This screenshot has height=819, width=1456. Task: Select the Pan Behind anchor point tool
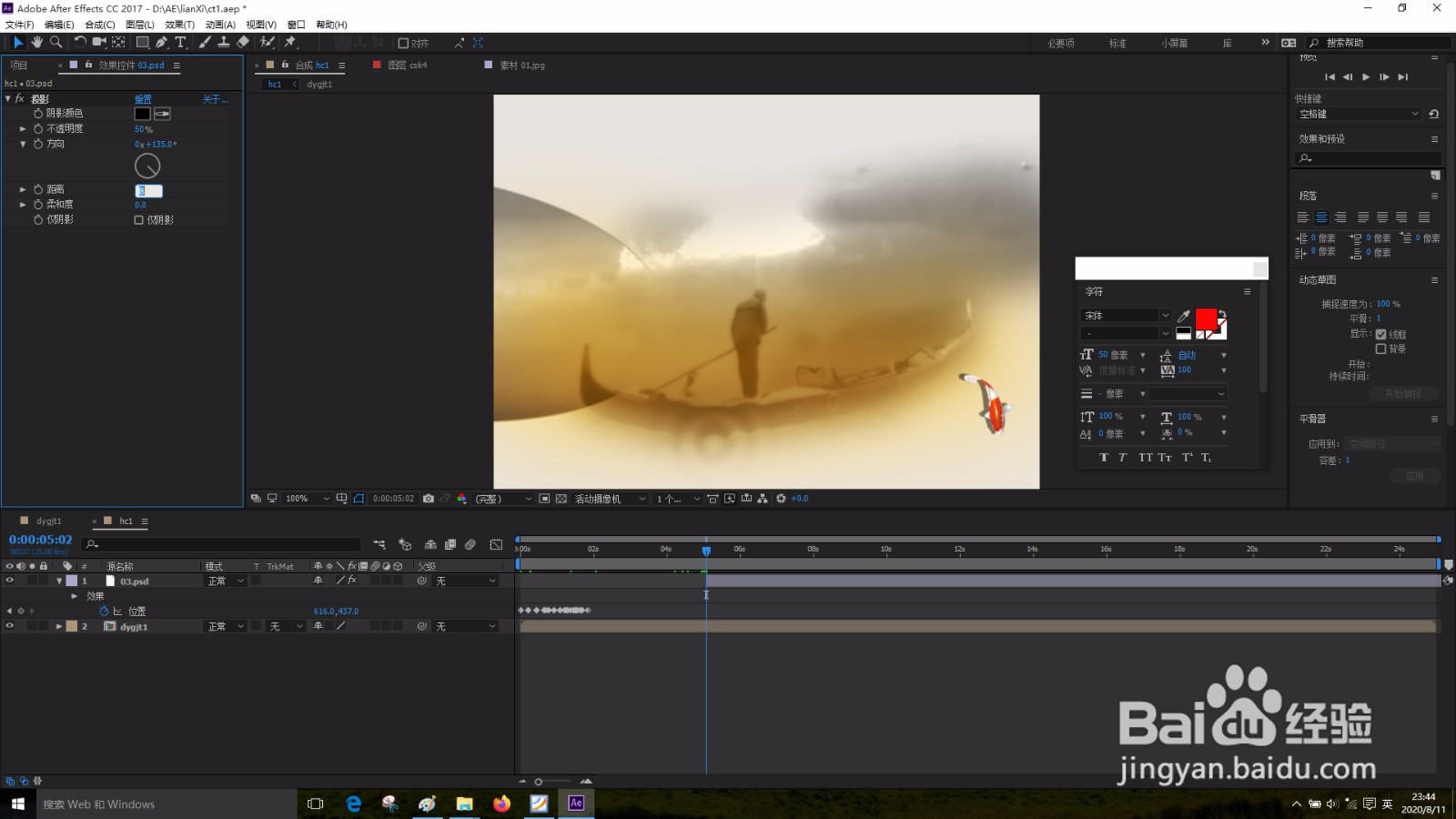click(118, 43)
